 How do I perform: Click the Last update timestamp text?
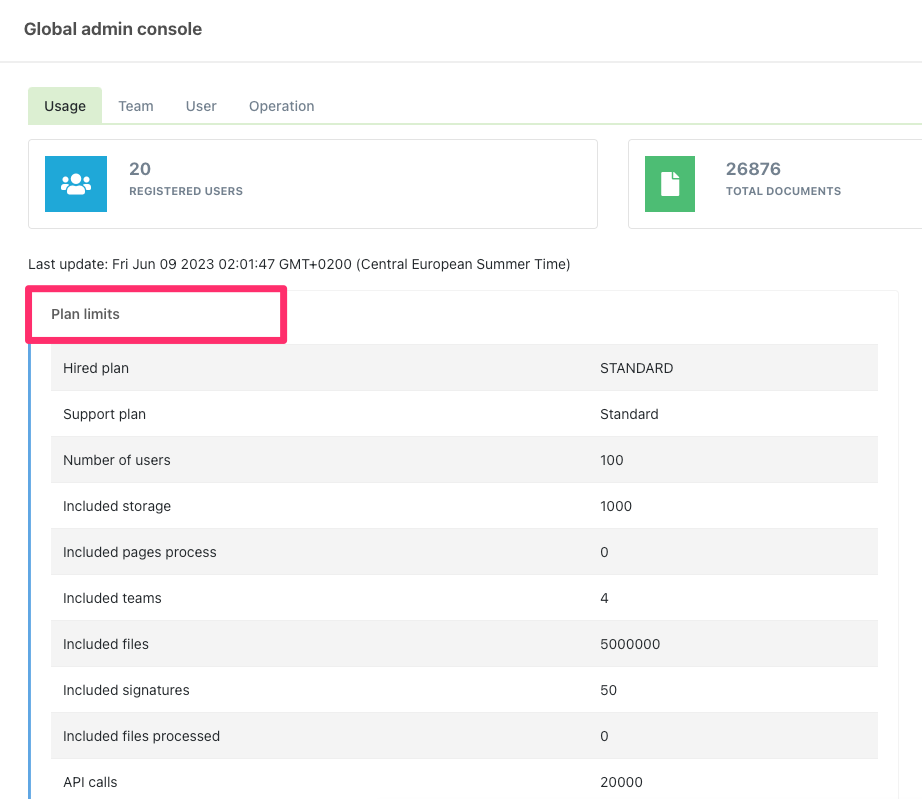(299, 264)
